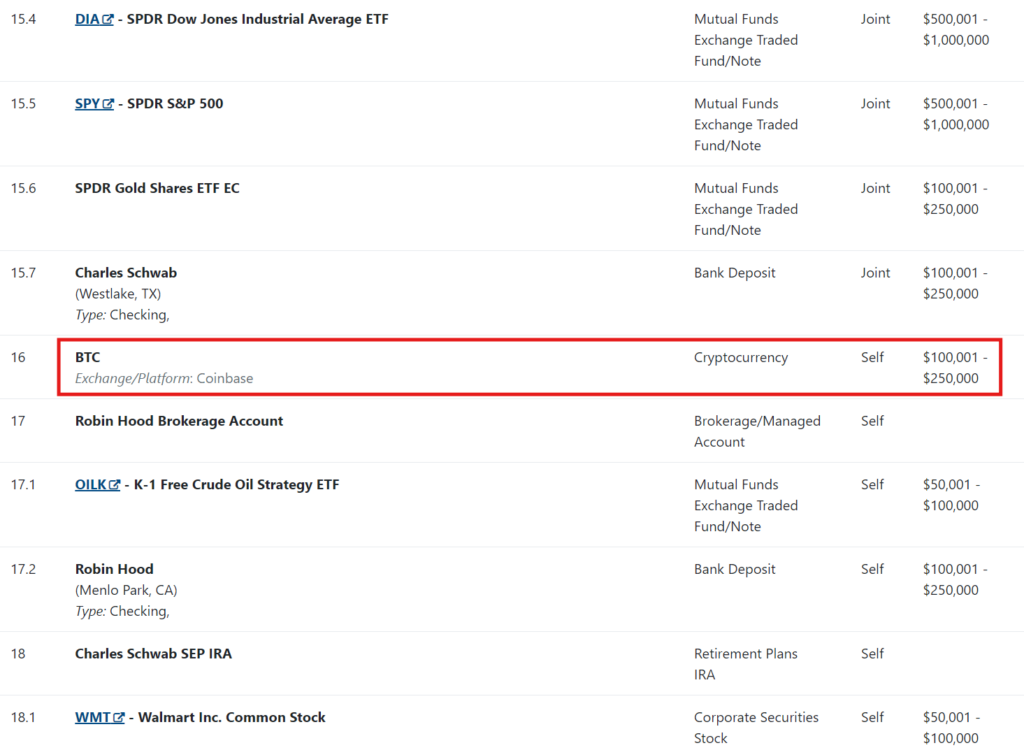The image size is (1024, 750).
Task: Click the Menlo Park, CA location text
Action: [x=126, y=590]
